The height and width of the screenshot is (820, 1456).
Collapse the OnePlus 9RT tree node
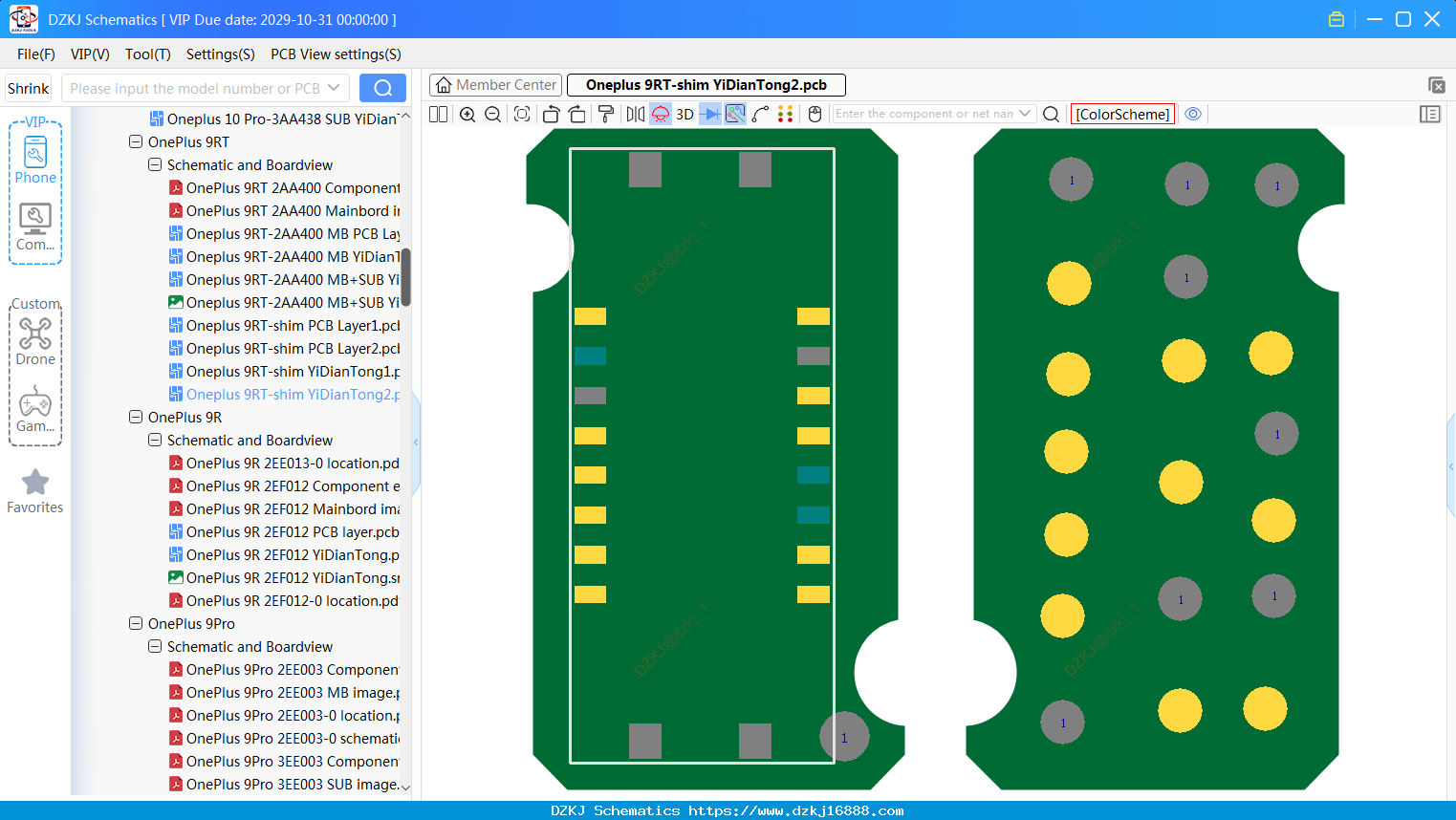click(136, 142)
